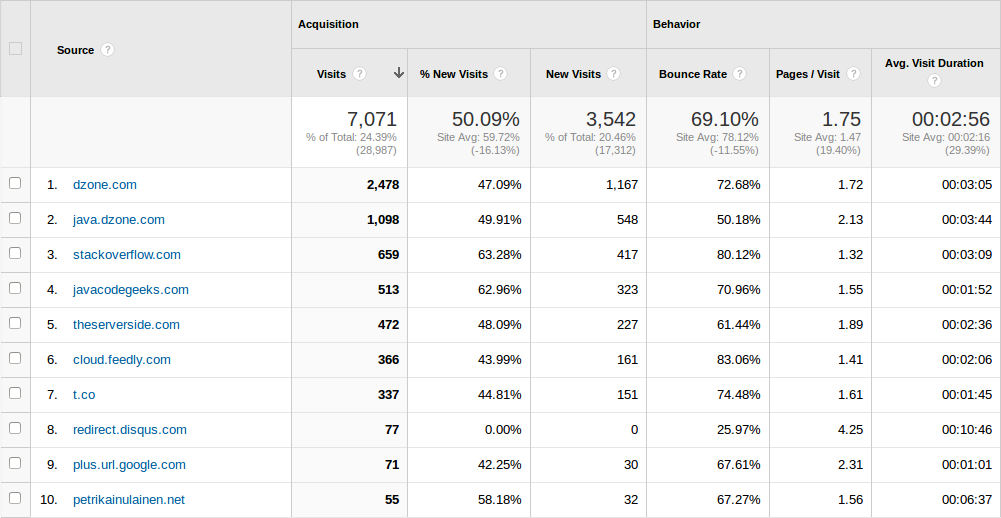Select the total bounce rate 69.10%
Screen dimensions: 1001x518
point(725,119)
